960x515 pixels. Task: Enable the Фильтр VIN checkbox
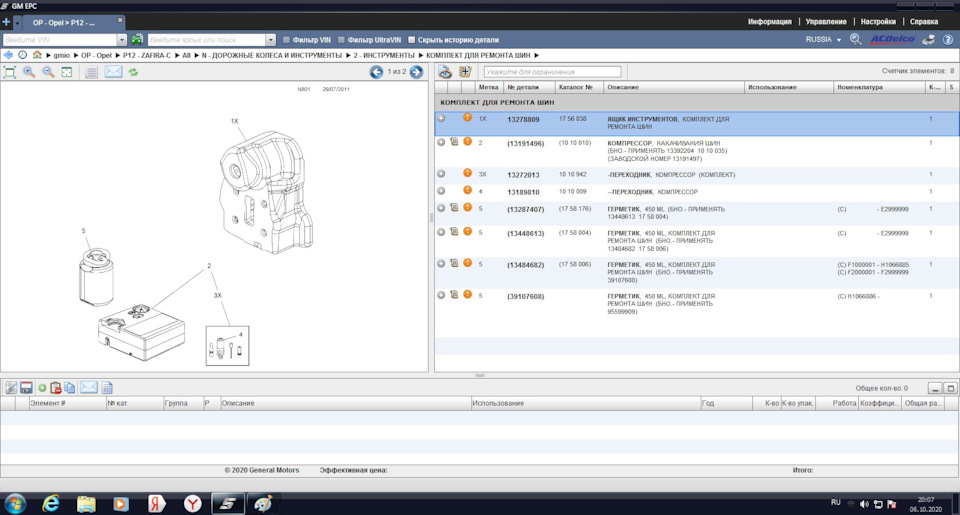pos(288,39)
